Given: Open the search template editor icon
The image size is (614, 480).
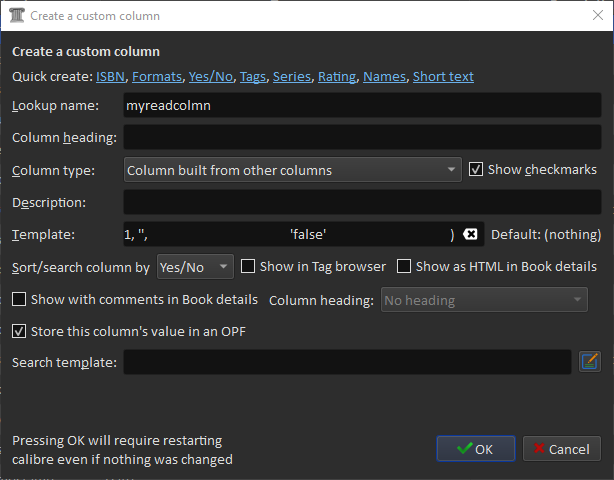Looking at the screenshot, I should [590, 361].
